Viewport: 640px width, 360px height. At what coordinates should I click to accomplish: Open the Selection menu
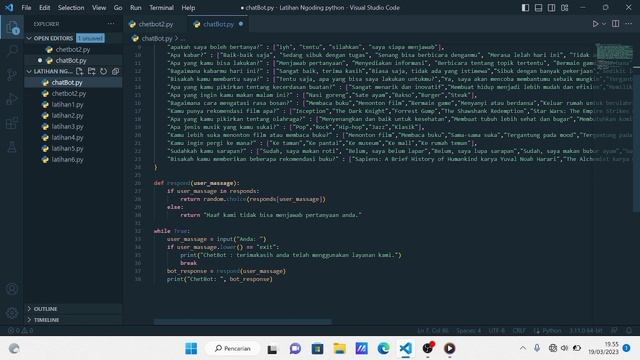(71, 8)
